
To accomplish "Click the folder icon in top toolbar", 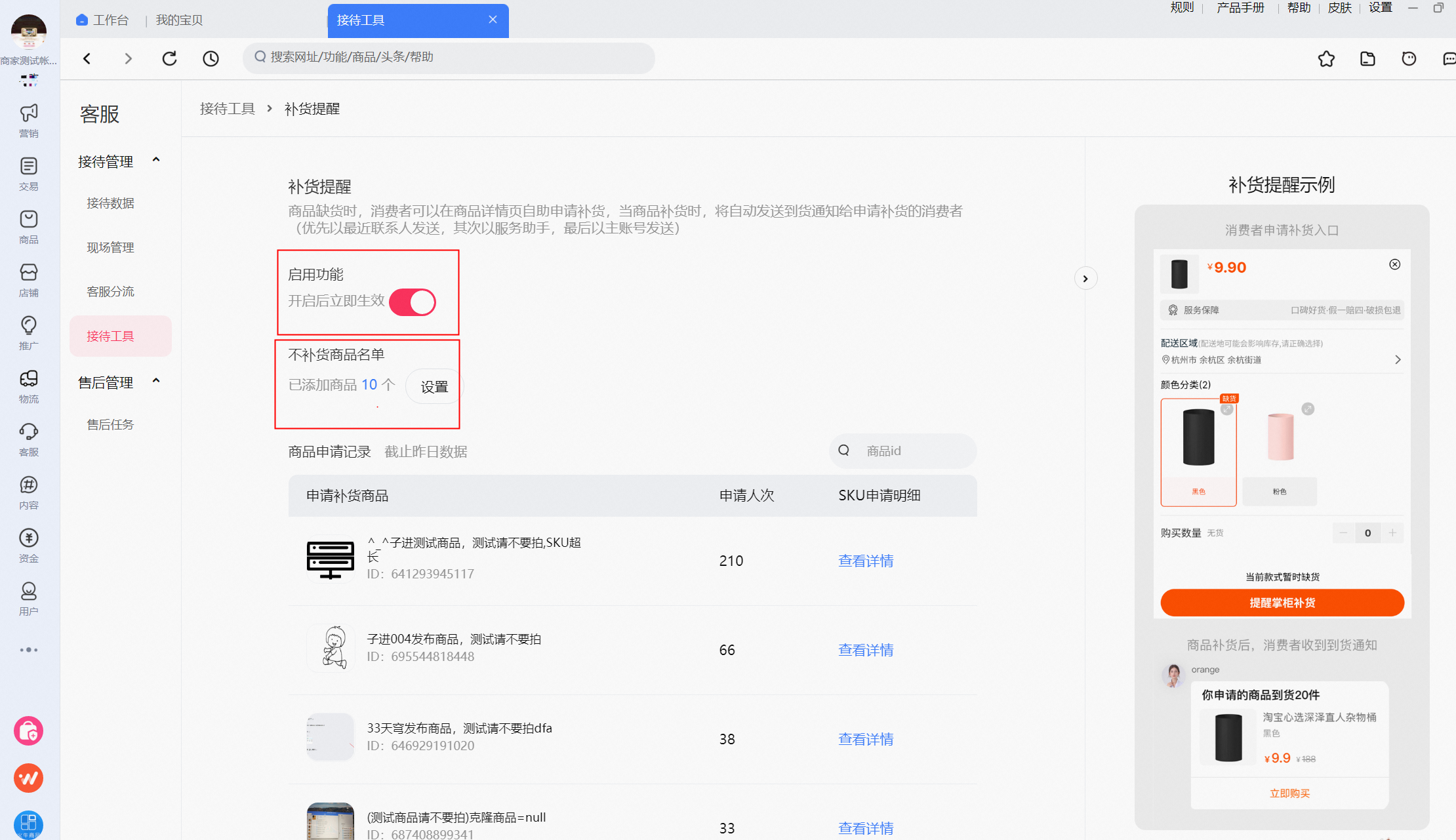I will 1367,59.
